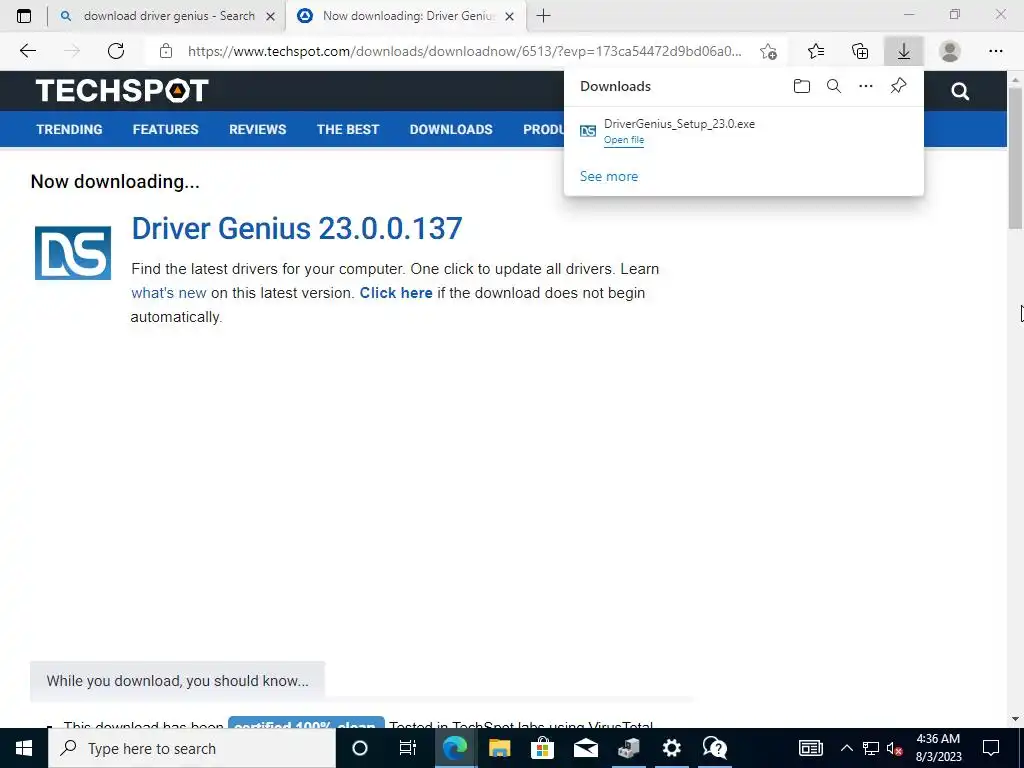Open Cortana from the taskbar
Viewport: 1024px width, 768px height.
click(x=360, y=748)
